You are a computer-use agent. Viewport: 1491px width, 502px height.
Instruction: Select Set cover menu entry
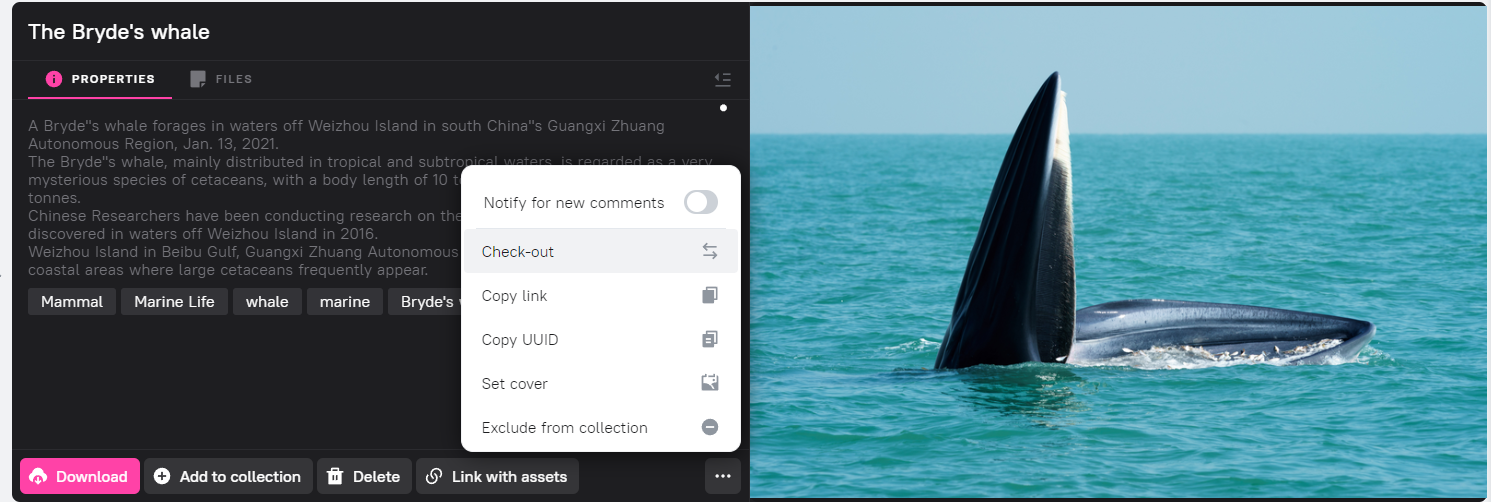click(514, 384)
